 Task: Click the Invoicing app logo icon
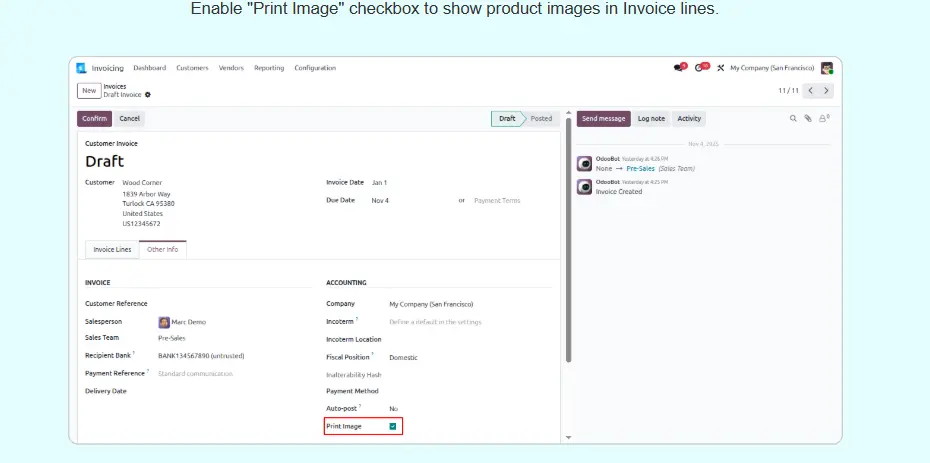[81, 68]
